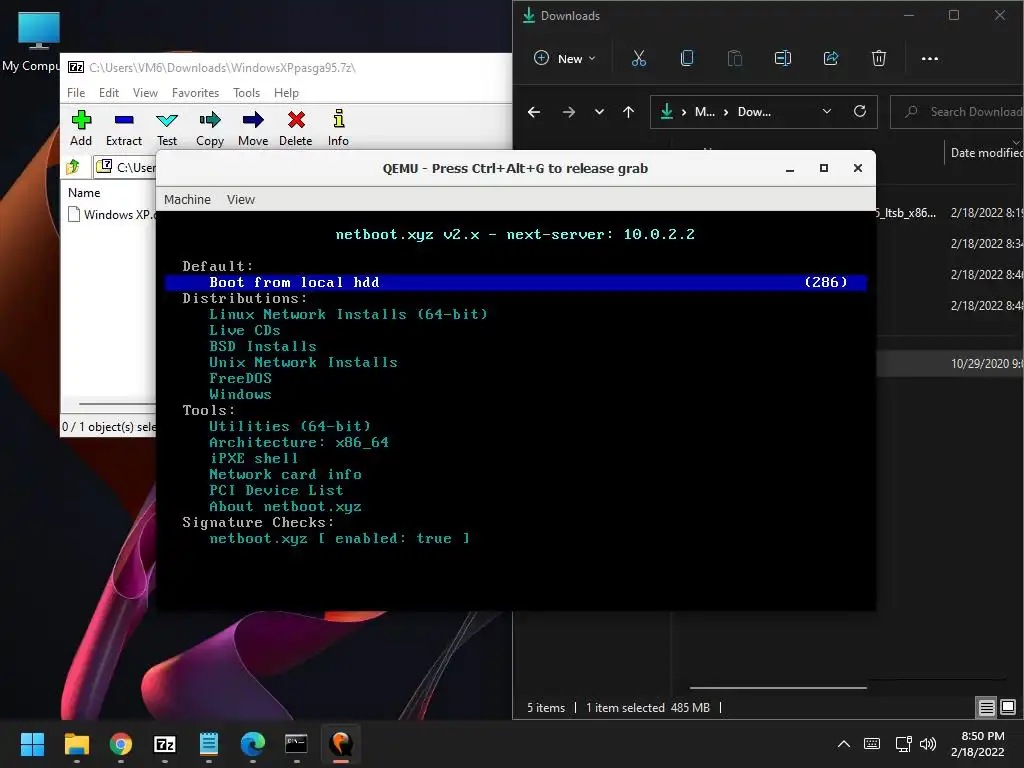Click iPXE shell entry in QEMU
Screen dimensions: 1024x768
pos(253,458)
